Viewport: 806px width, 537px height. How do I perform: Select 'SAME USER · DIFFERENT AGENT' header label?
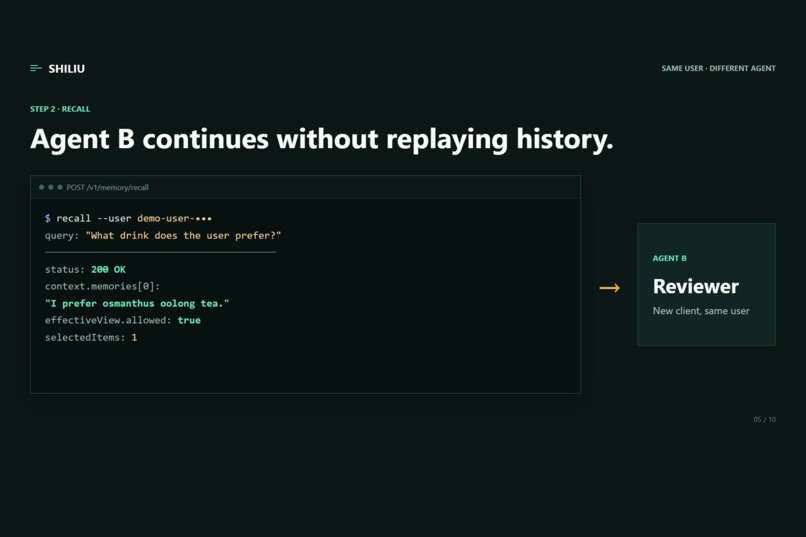pos(718,68)
